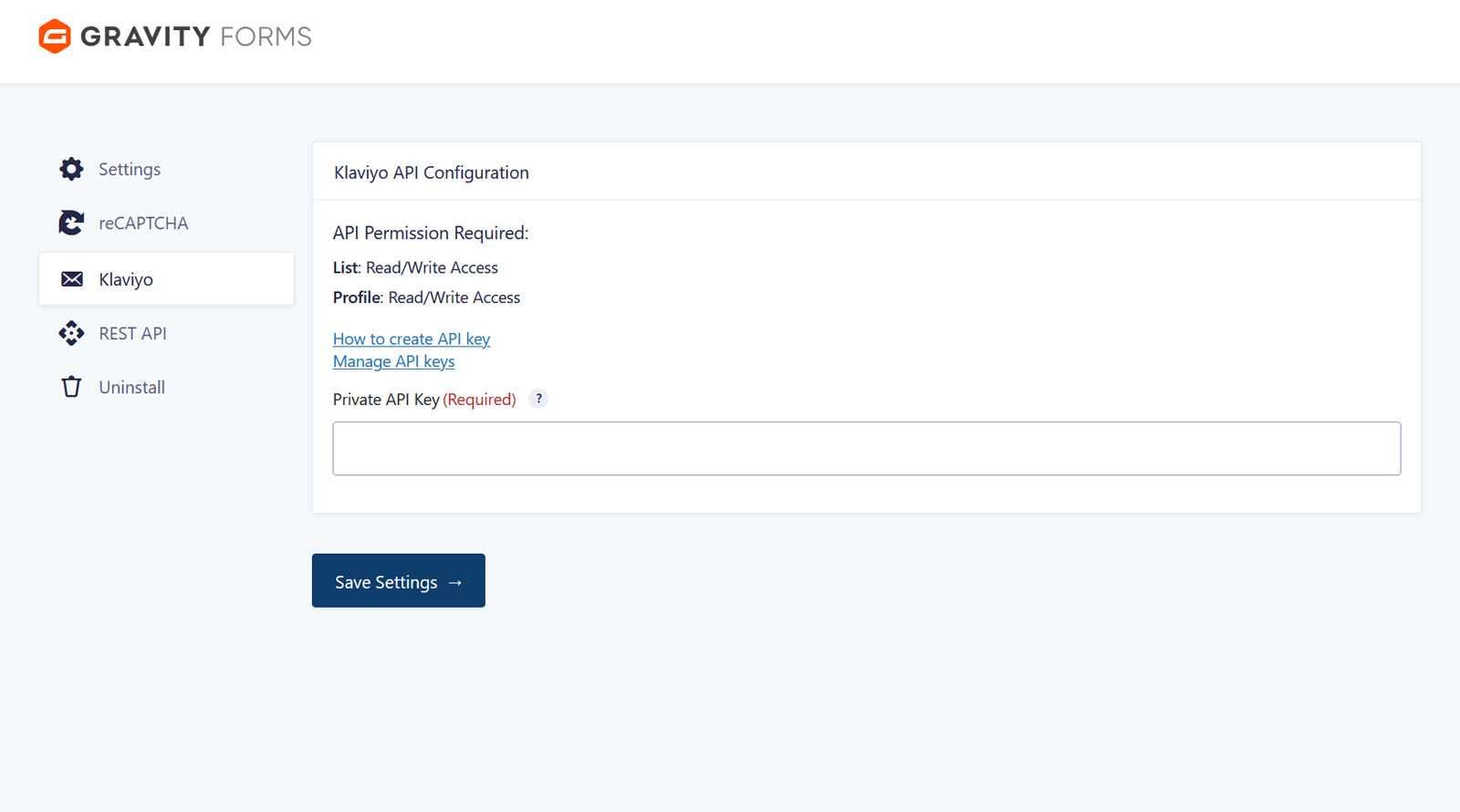Screen dimensions: 1460x812
Task: Click the List: Read/Write Access line
Action: [415, 267]
